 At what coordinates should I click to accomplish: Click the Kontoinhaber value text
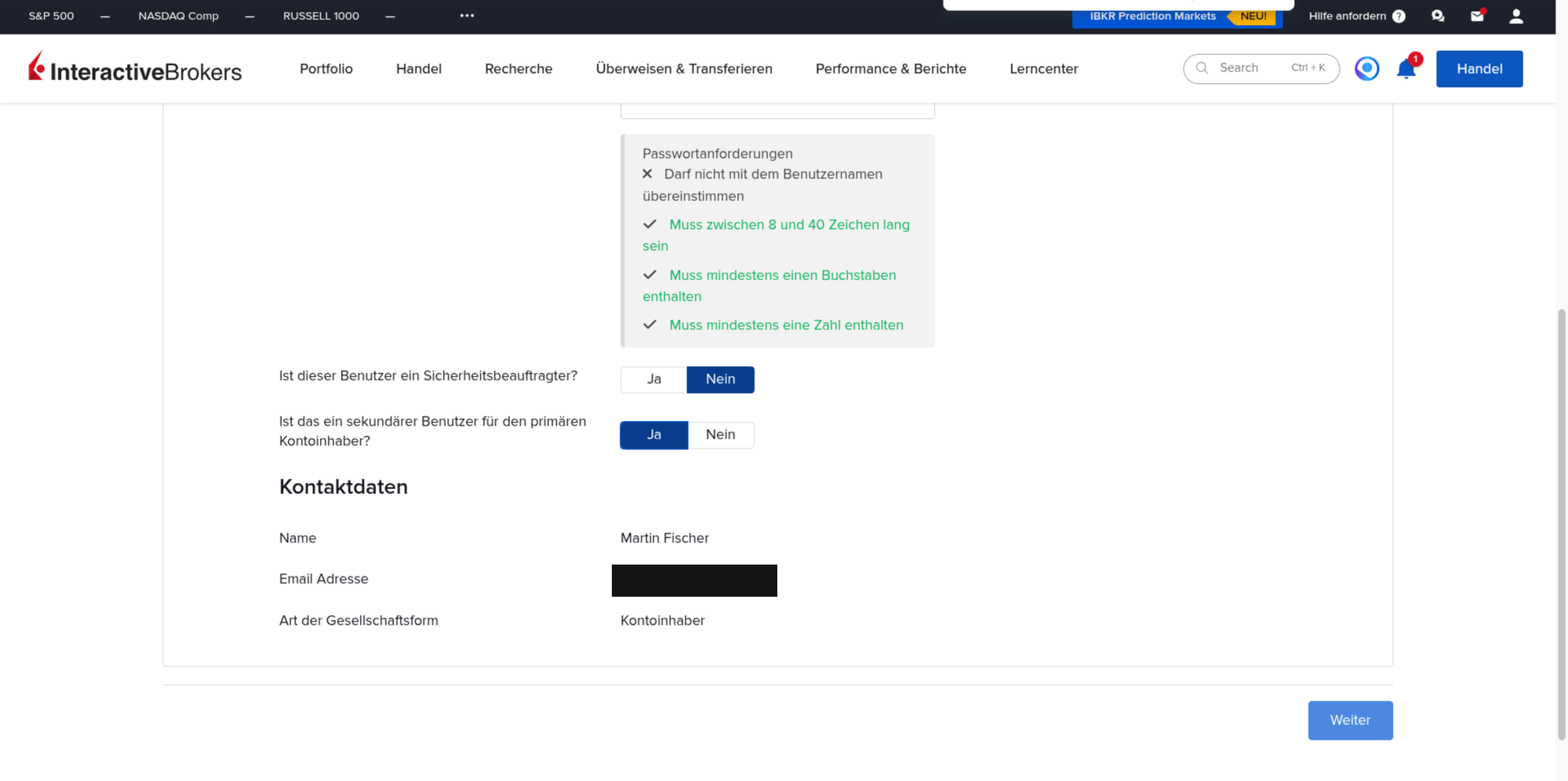pos(662,620)
